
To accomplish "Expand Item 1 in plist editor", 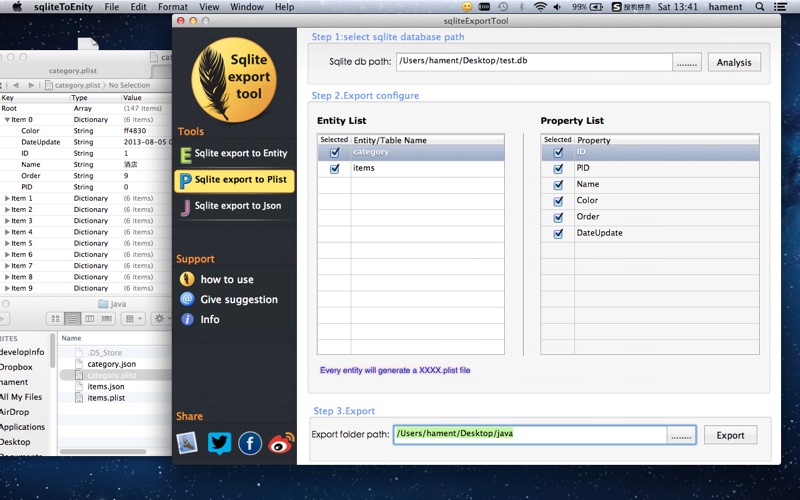I will tap(7, 198).
